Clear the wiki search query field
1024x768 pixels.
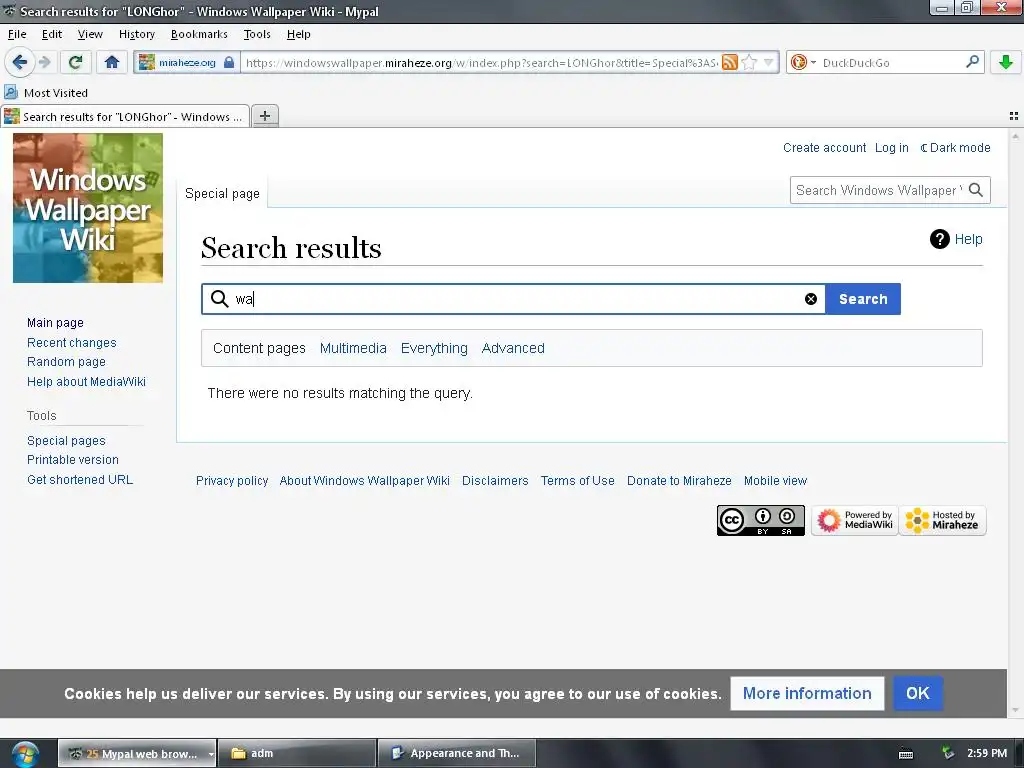pos(810,299)
